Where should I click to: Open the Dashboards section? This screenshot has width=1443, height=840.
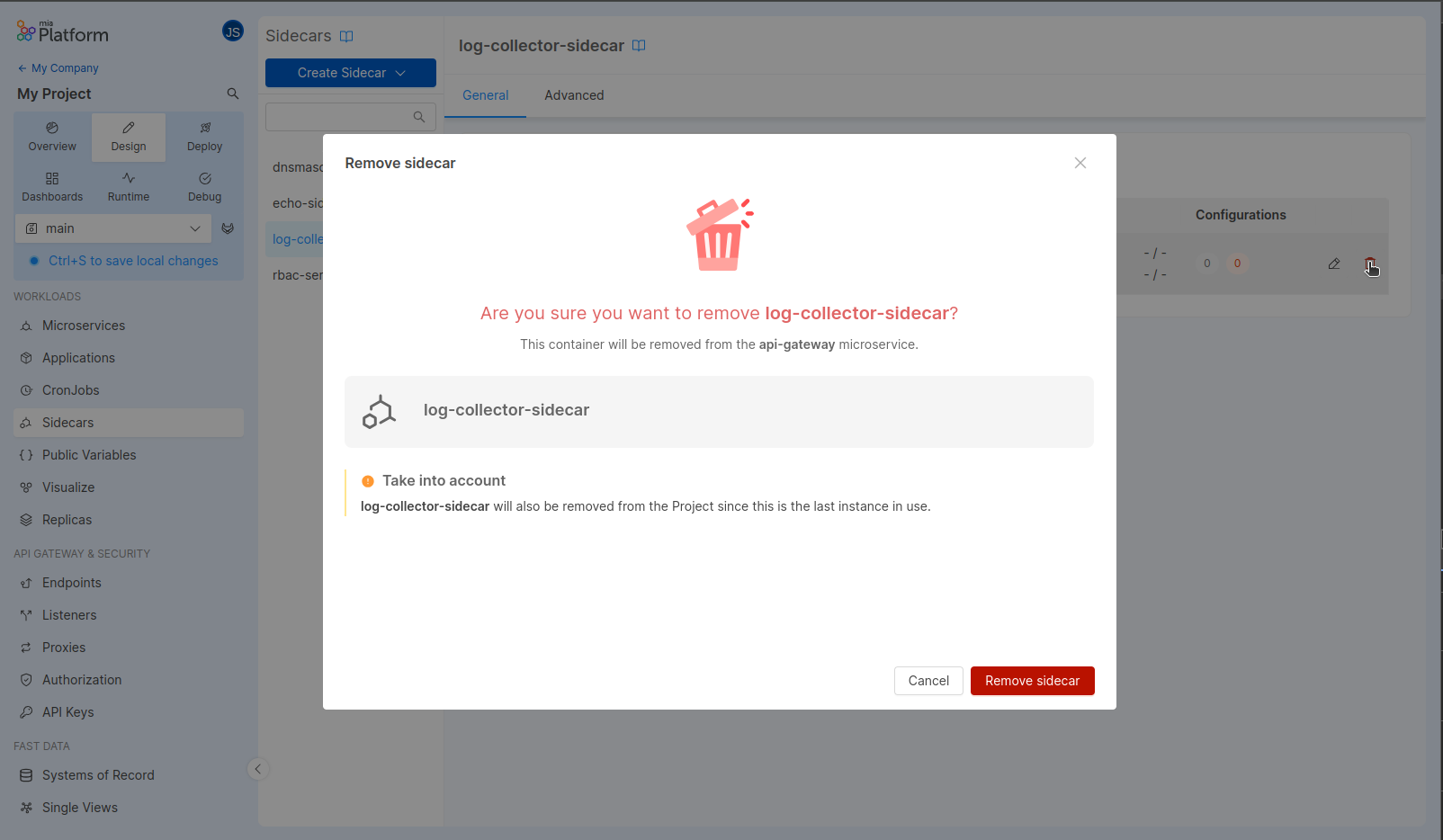52,187
